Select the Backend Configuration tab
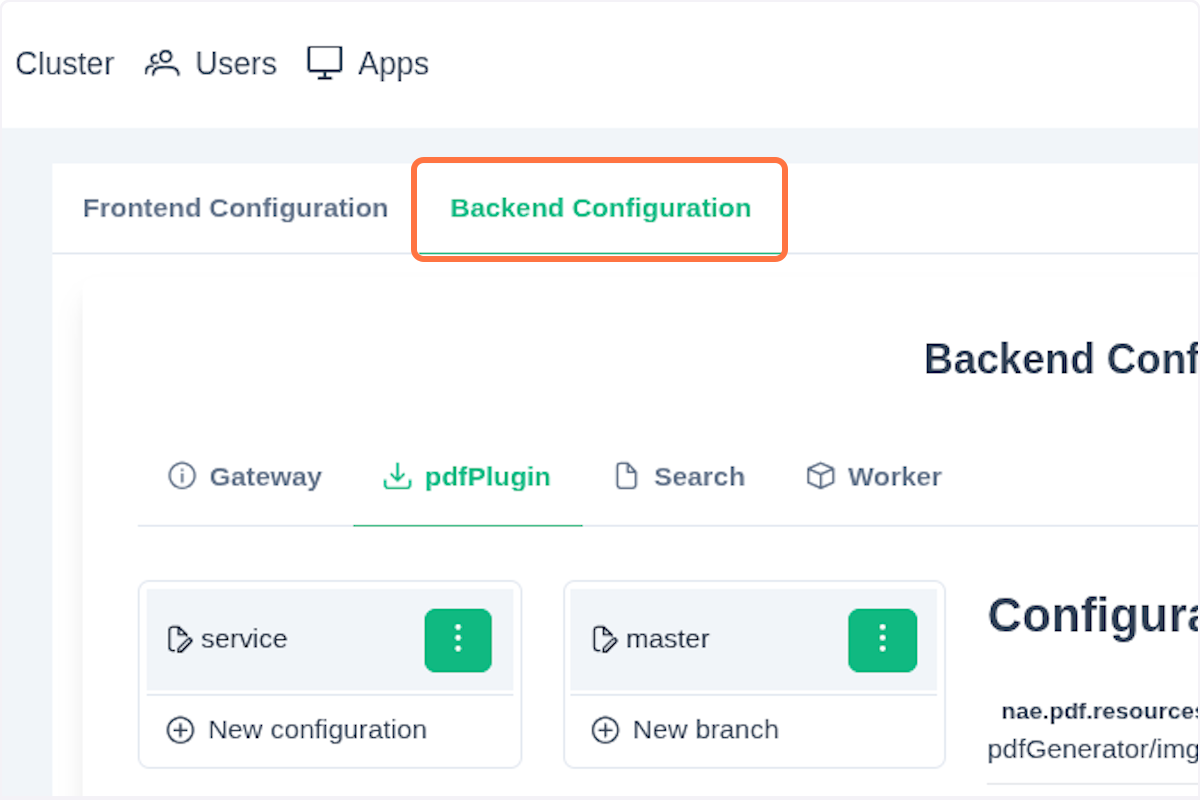Image resolution: width=1200 pixels, height=800 pixels. coord(598,208)
